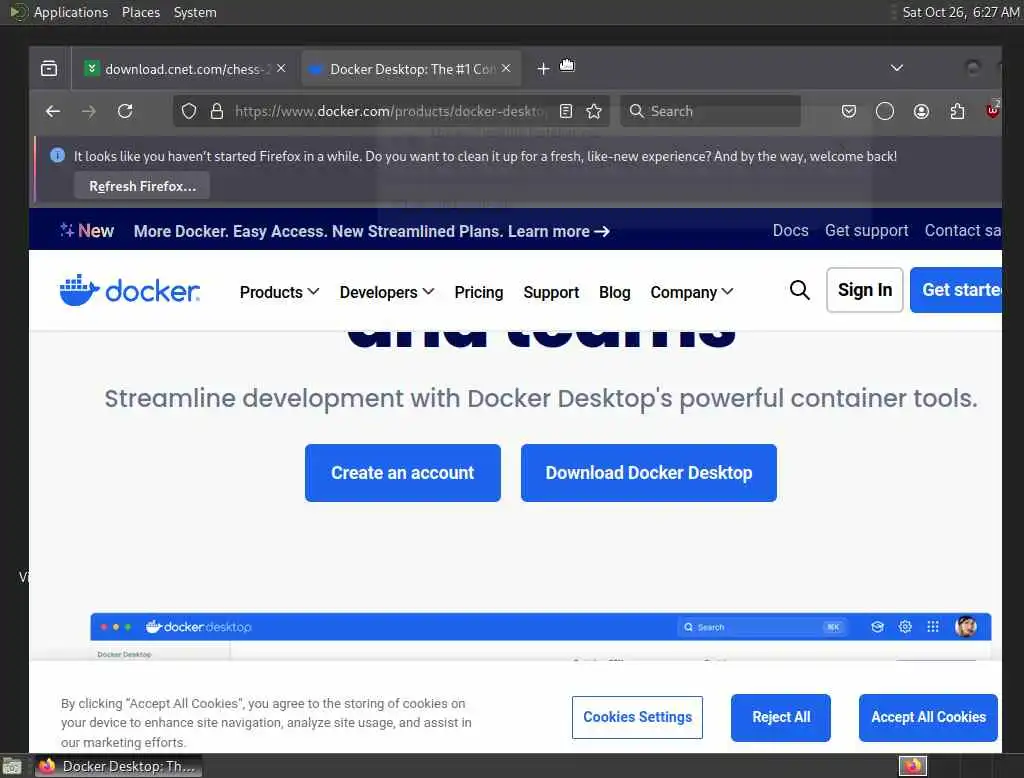This screenshot has height=778, width=1024.
Task: Switch to download.cnet.com tab
Action: [x=185, y=69]
